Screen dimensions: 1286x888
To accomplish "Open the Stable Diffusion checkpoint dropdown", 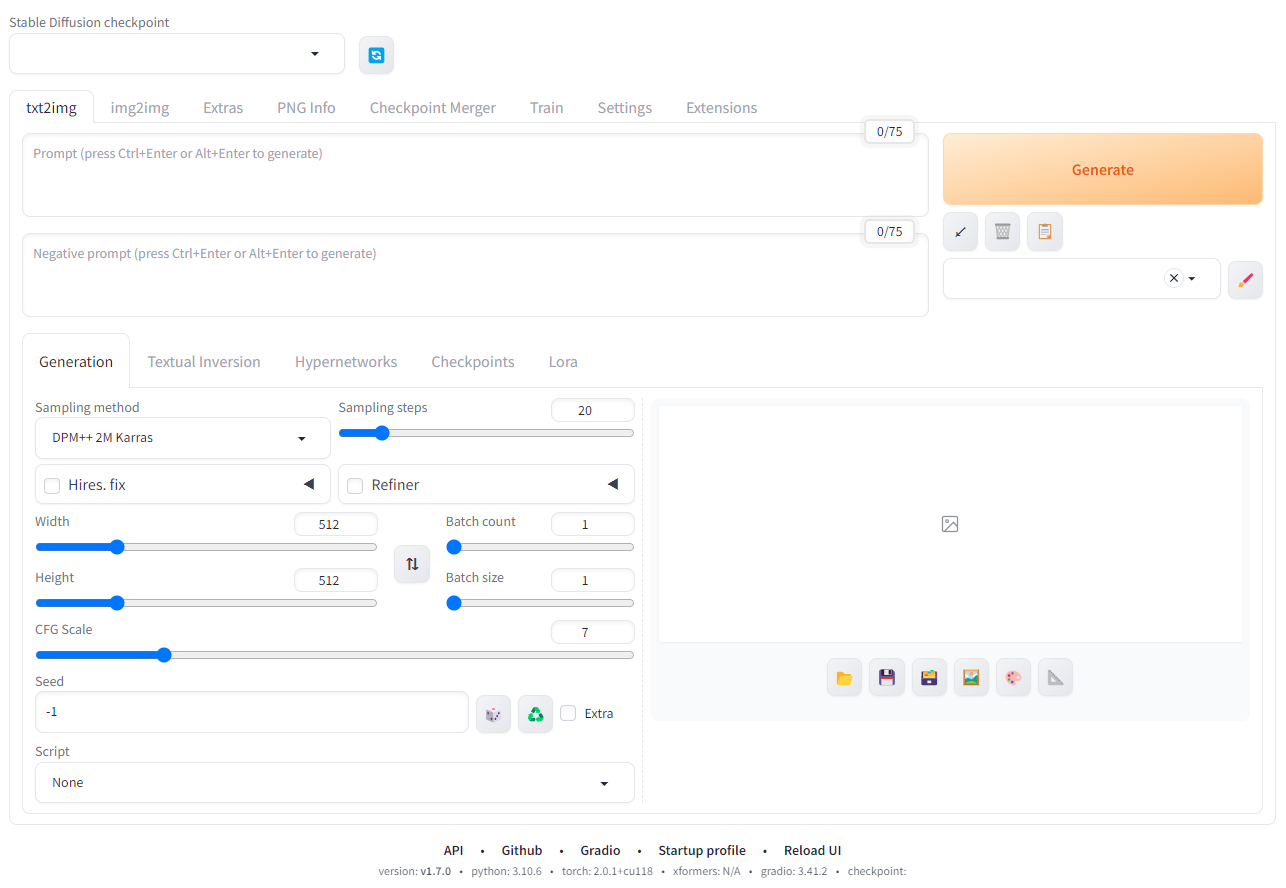I will [177, 54].
